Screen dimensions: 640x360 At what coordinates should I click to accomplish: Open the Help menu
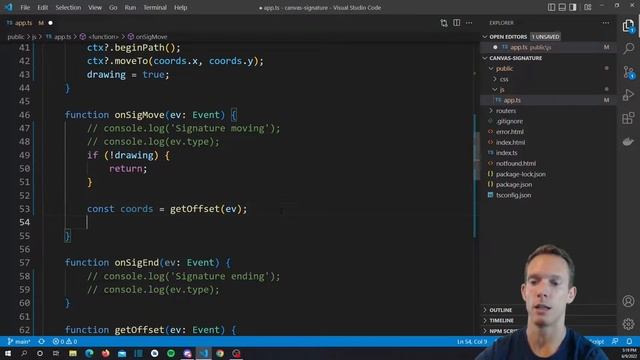(180, 7)
